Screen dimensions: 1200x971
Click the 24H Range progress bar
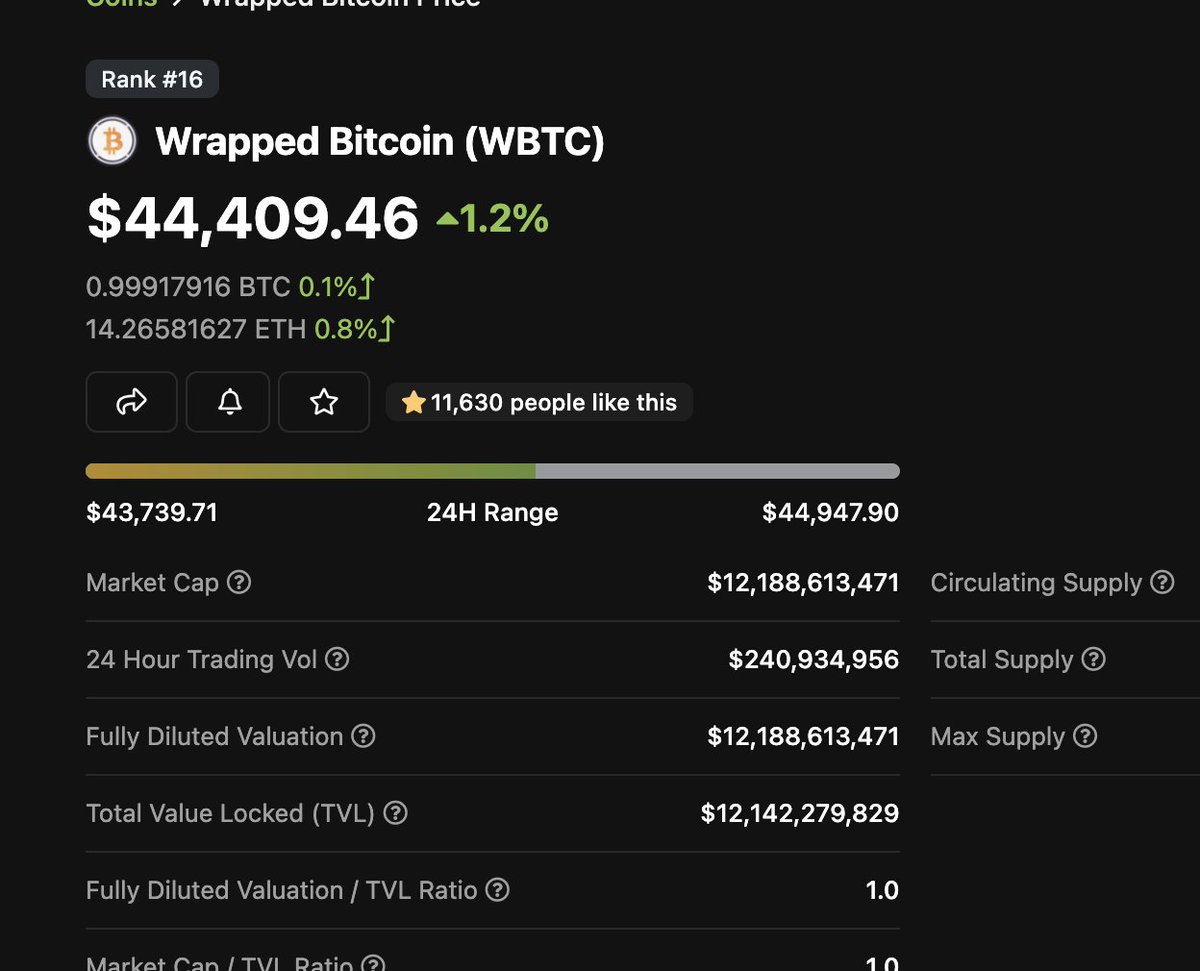(x=493, y=471)
